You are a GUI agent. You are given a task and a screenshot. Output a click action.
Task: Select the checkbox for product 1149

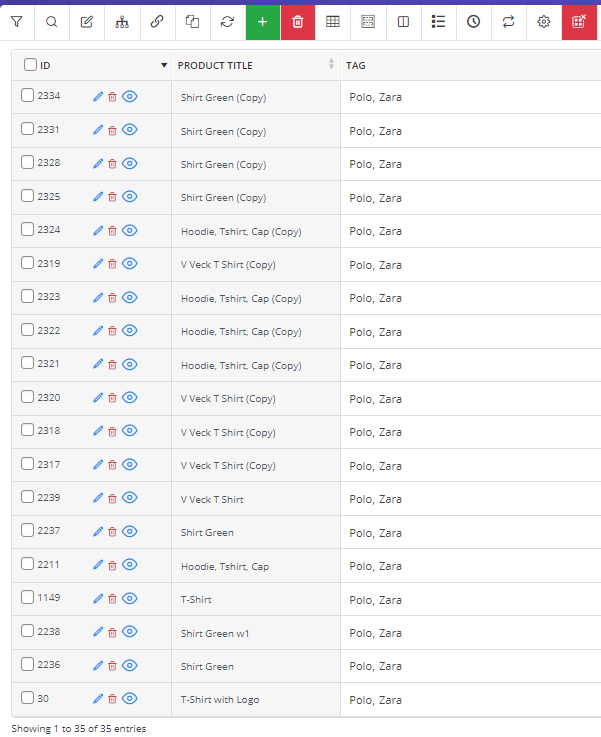[28, 597]
